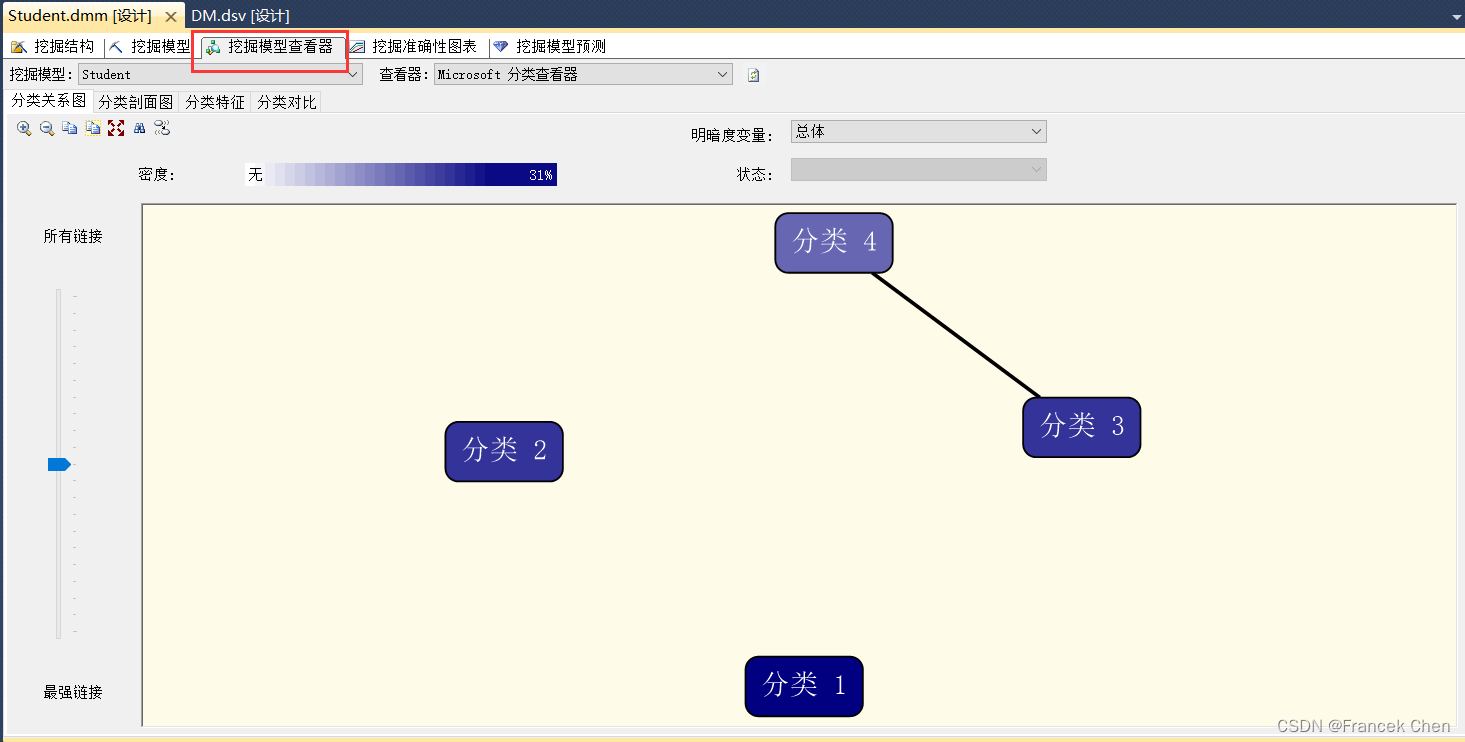Screen dimensions: 1465x742
Task: Open the find node binoculars tool
Action: pos(139,128)
